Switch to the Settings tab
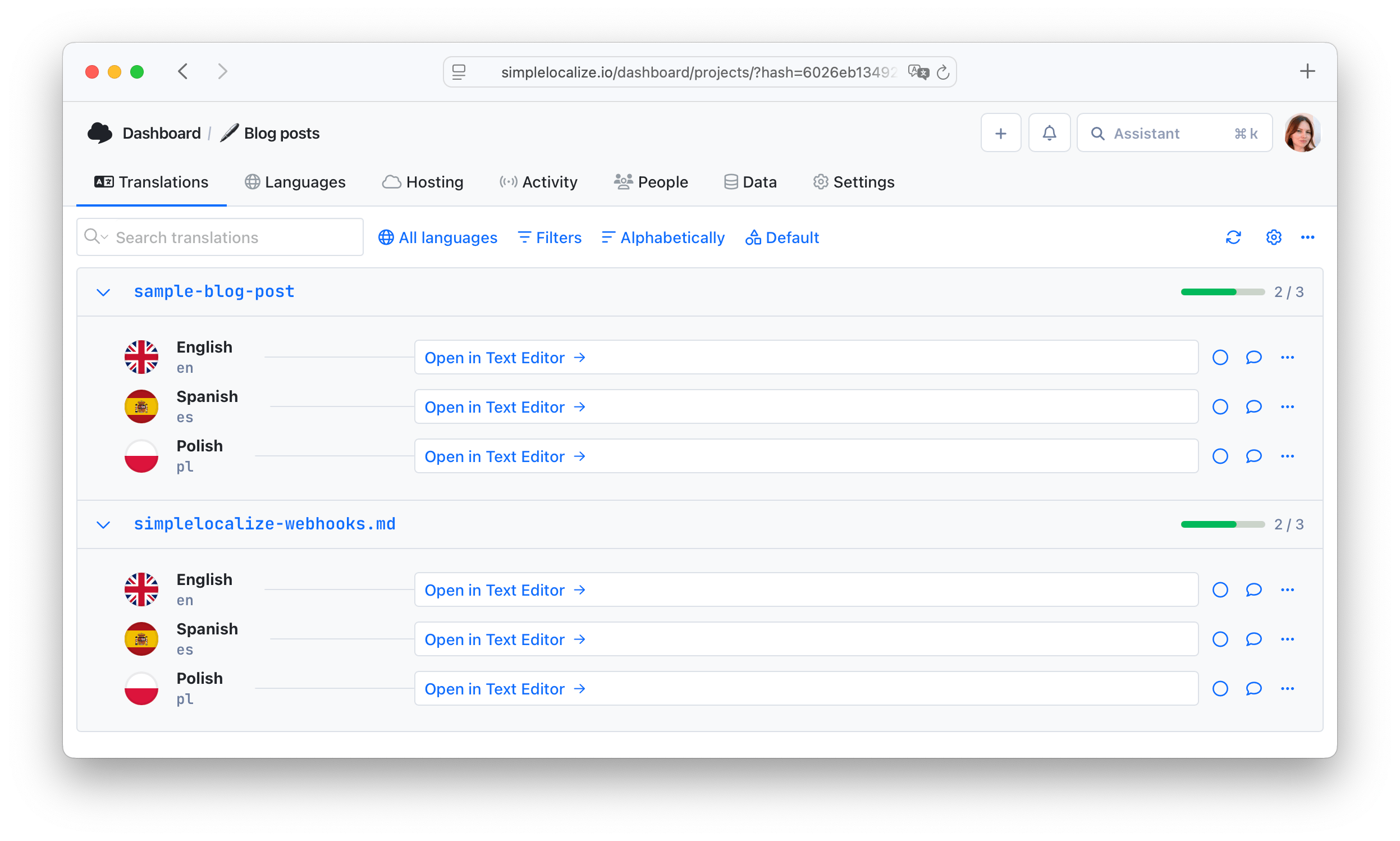This screenshot has height=841, width=1400. [853, 182]
